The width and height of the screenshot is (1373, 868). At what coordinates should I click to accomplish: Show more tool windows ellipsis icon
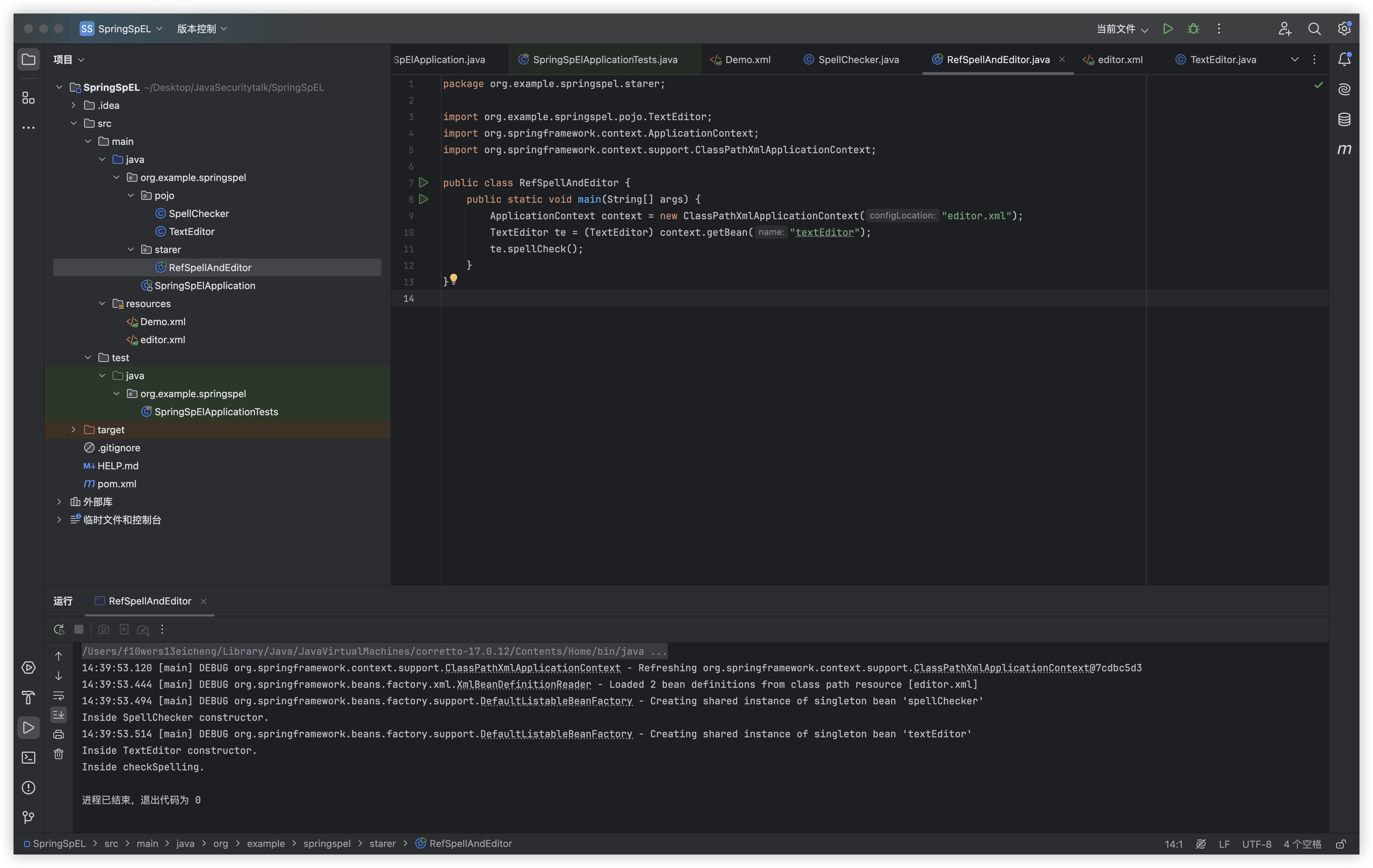[x=28, y=128]
